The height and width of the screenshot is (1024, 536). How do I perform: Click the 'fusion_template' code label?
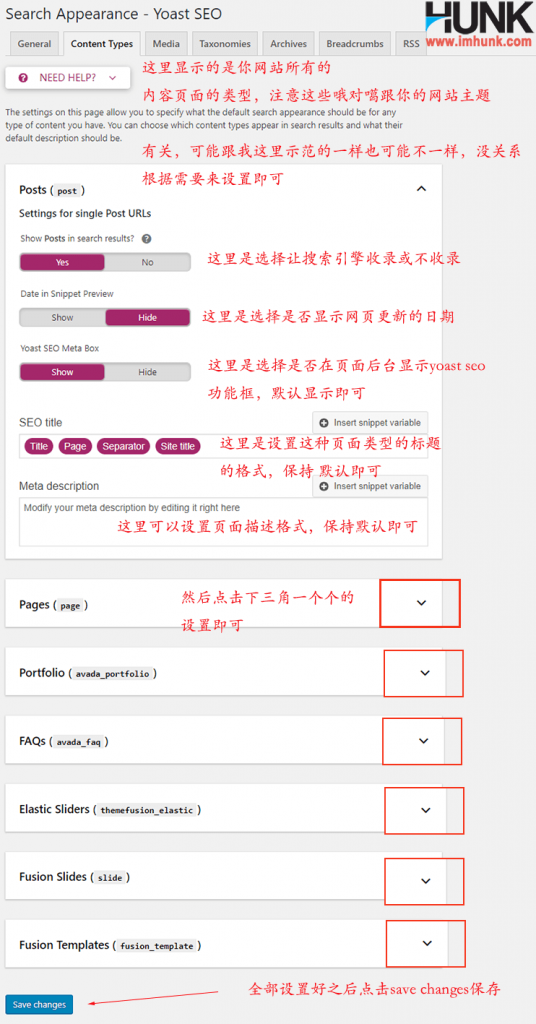click(157, 946)
